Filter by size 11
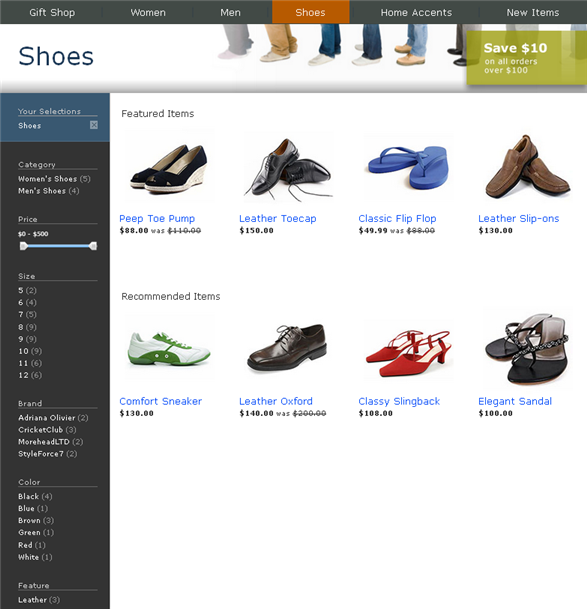The width and height of the screenshot is (587, 609). [x=30, y=363]
